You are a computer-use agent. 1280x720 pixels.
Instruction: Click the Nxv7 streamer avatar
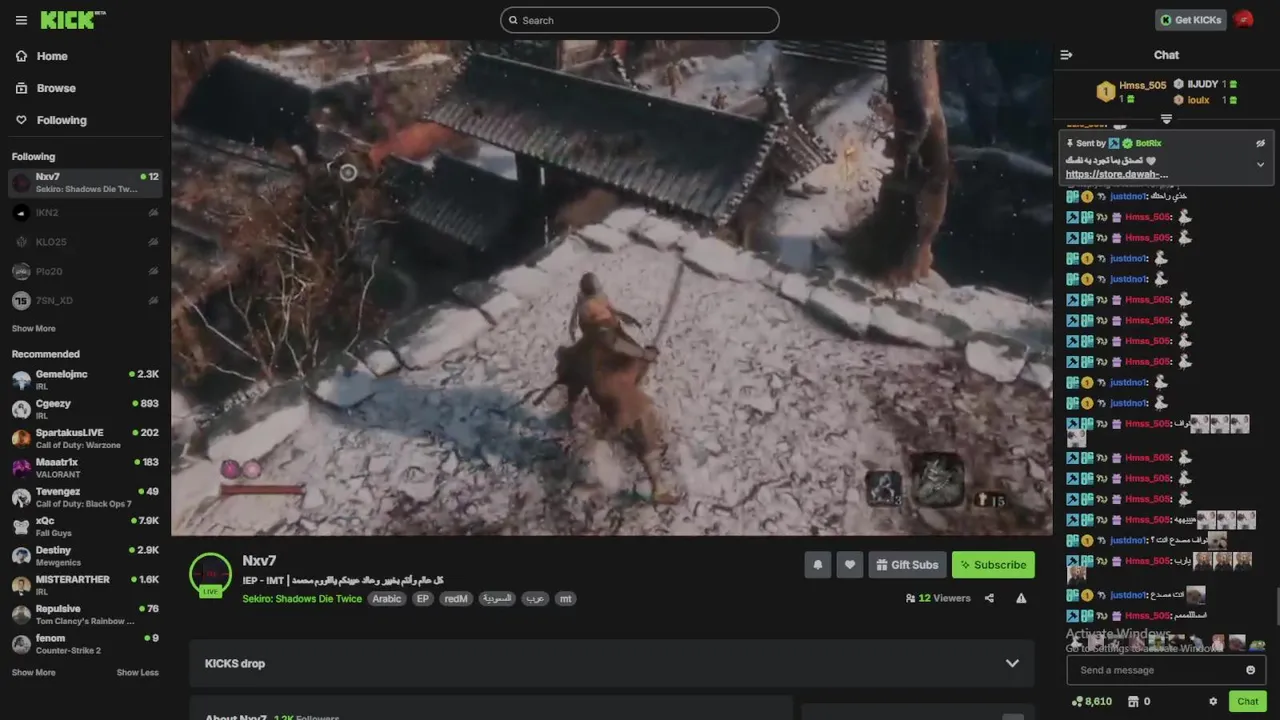pos(210,574)
